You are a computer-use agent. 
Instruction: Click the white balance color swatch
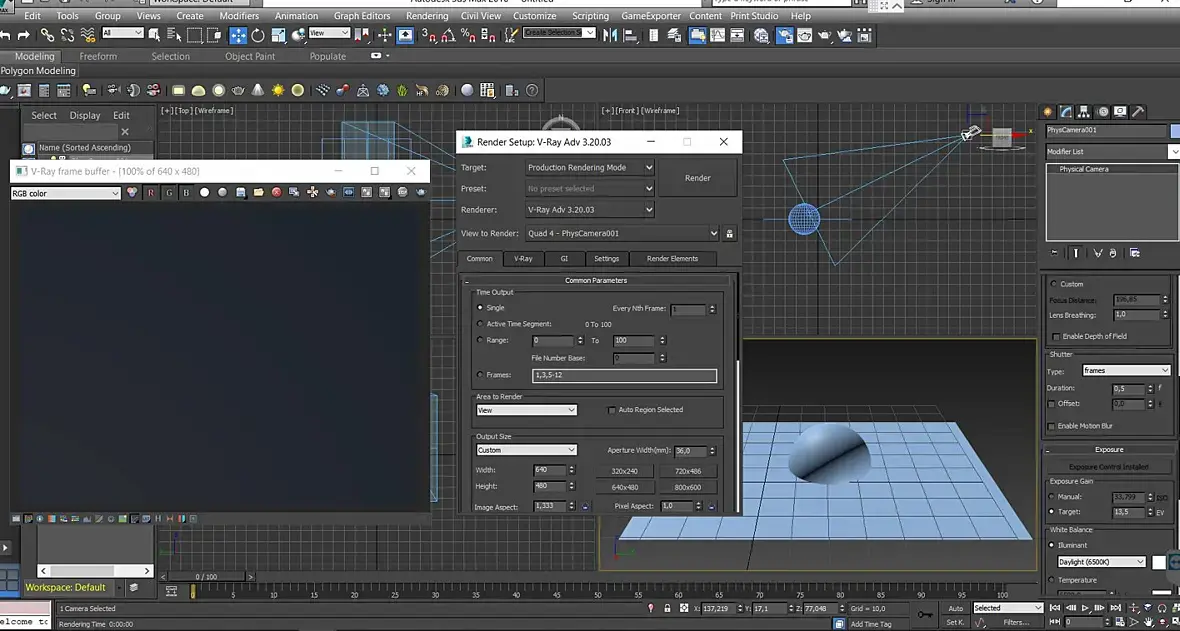(x=1159, y=562)
